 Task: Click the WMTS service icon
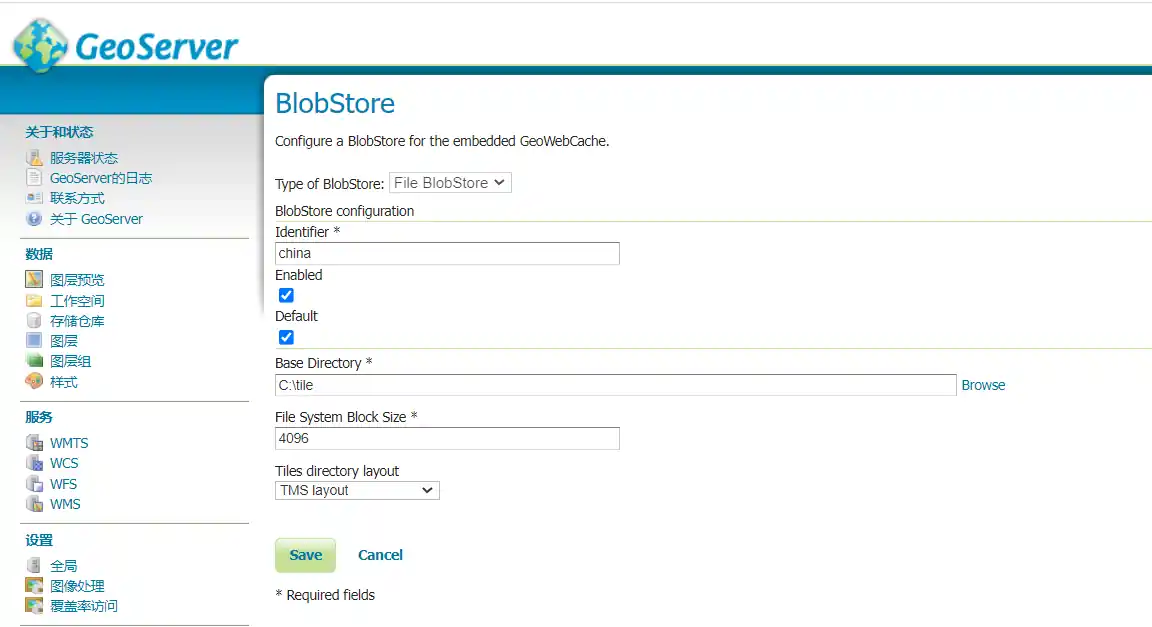34,443
